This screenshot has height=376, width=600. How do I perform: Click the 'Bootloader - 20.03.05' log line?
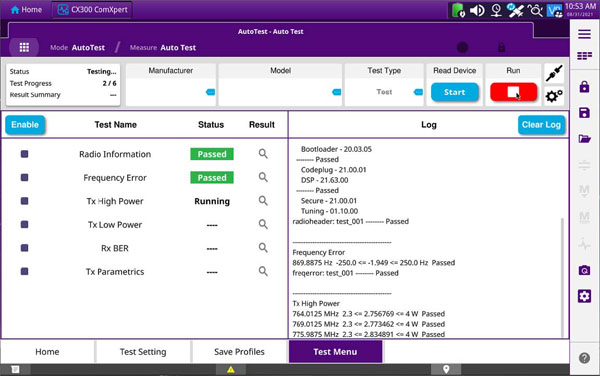[x=336, y=149]
